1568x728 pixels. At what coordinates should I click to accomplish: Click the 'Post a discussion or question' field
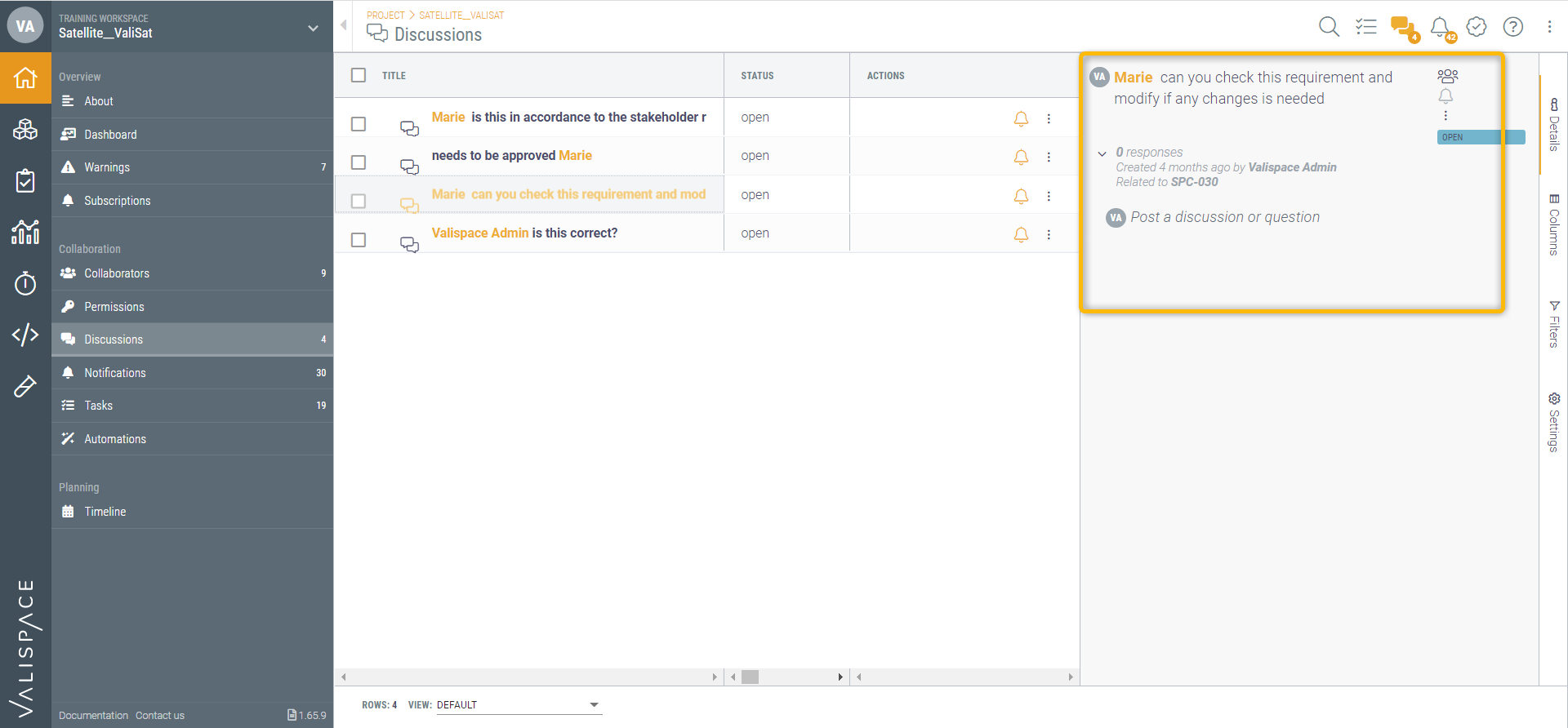tap(1224, 217)
